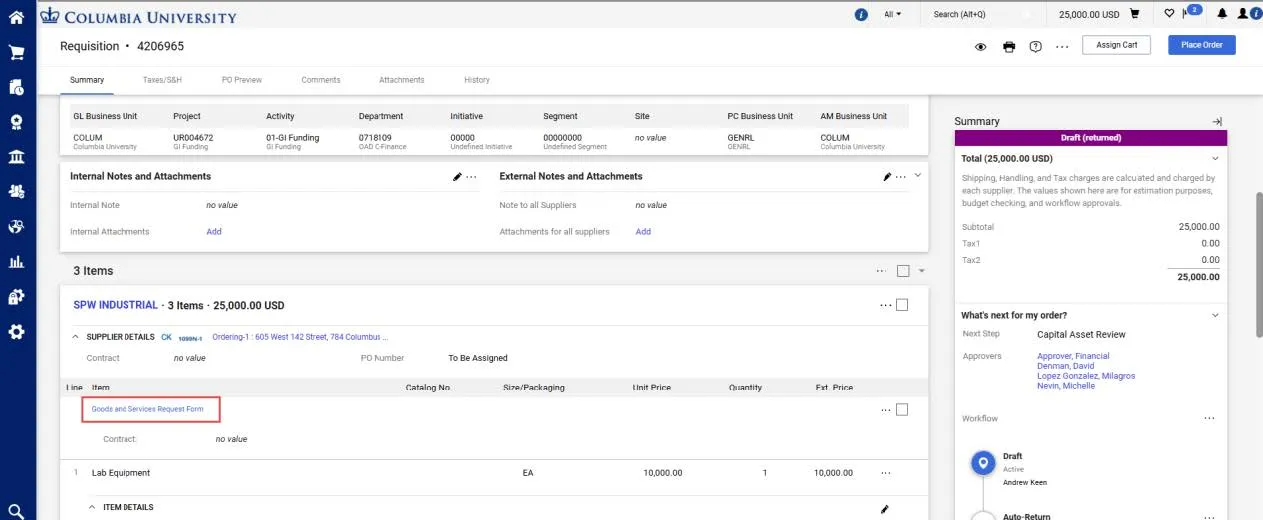Image resolution: width=1263 pixels, height=520 pixels.
Task: Open the Setup gear icon in the sidebar
Action: pyautogui.click(x=16, y=331)
